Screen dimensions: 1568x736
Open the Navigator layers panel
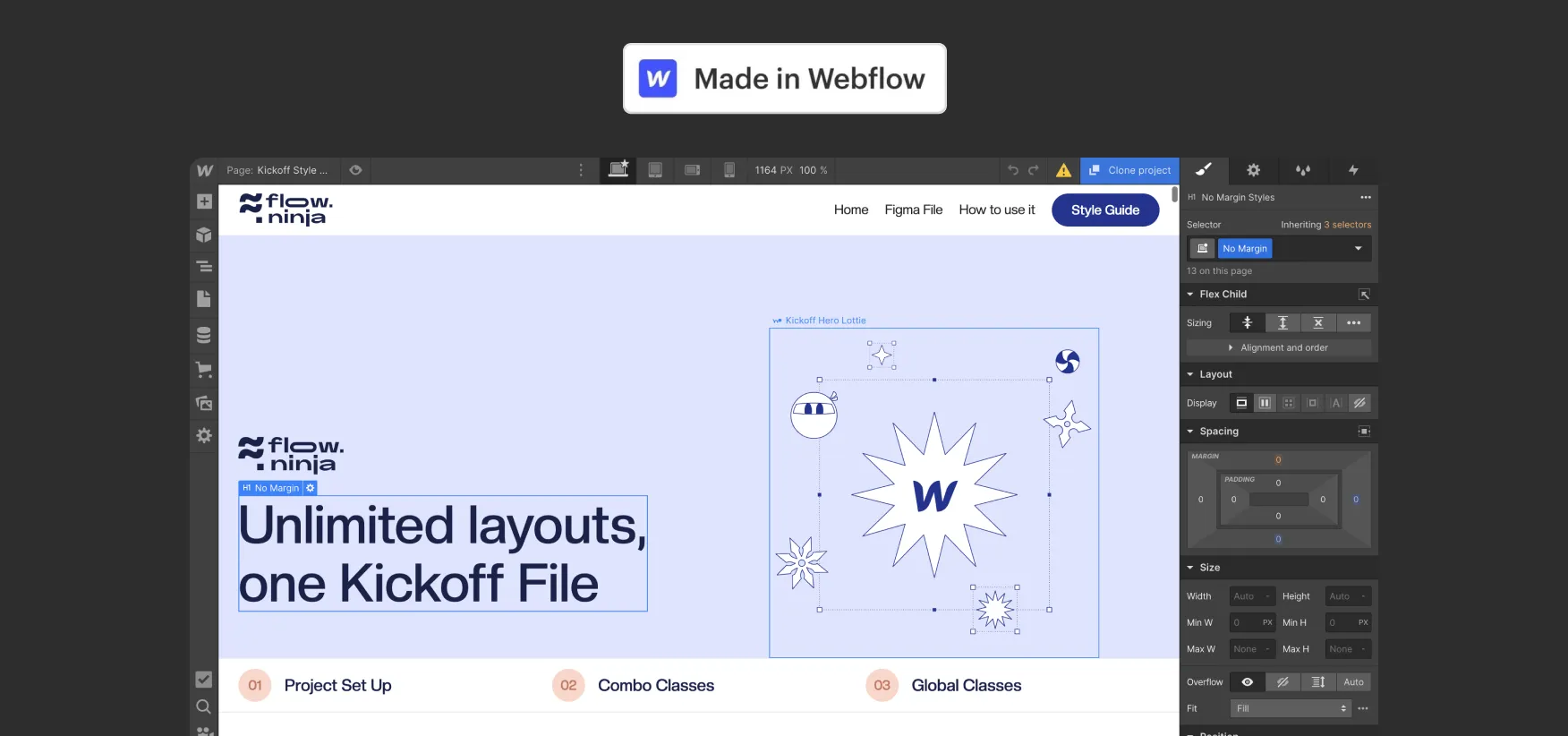(204, 267)
